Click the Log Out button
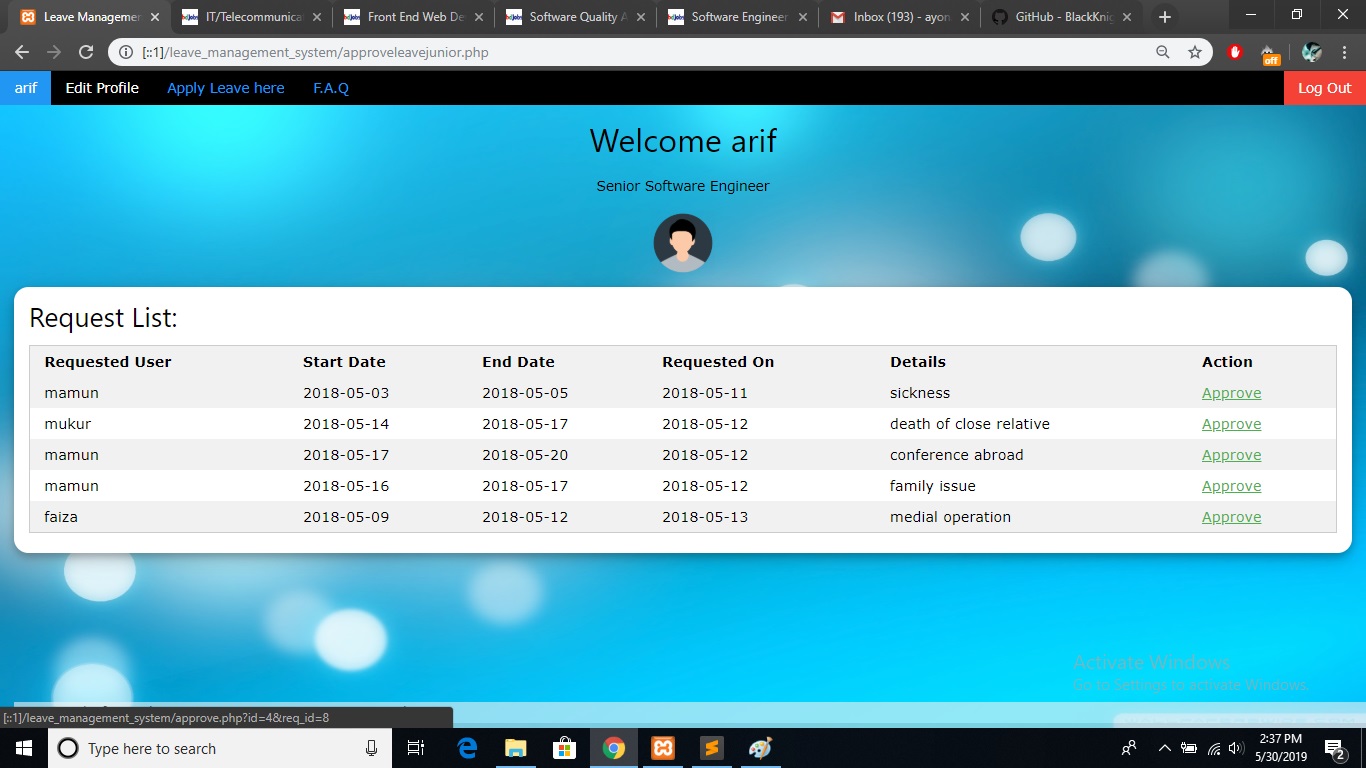The width and height of the screenshot is (1366, 768). pos(1324,88)
